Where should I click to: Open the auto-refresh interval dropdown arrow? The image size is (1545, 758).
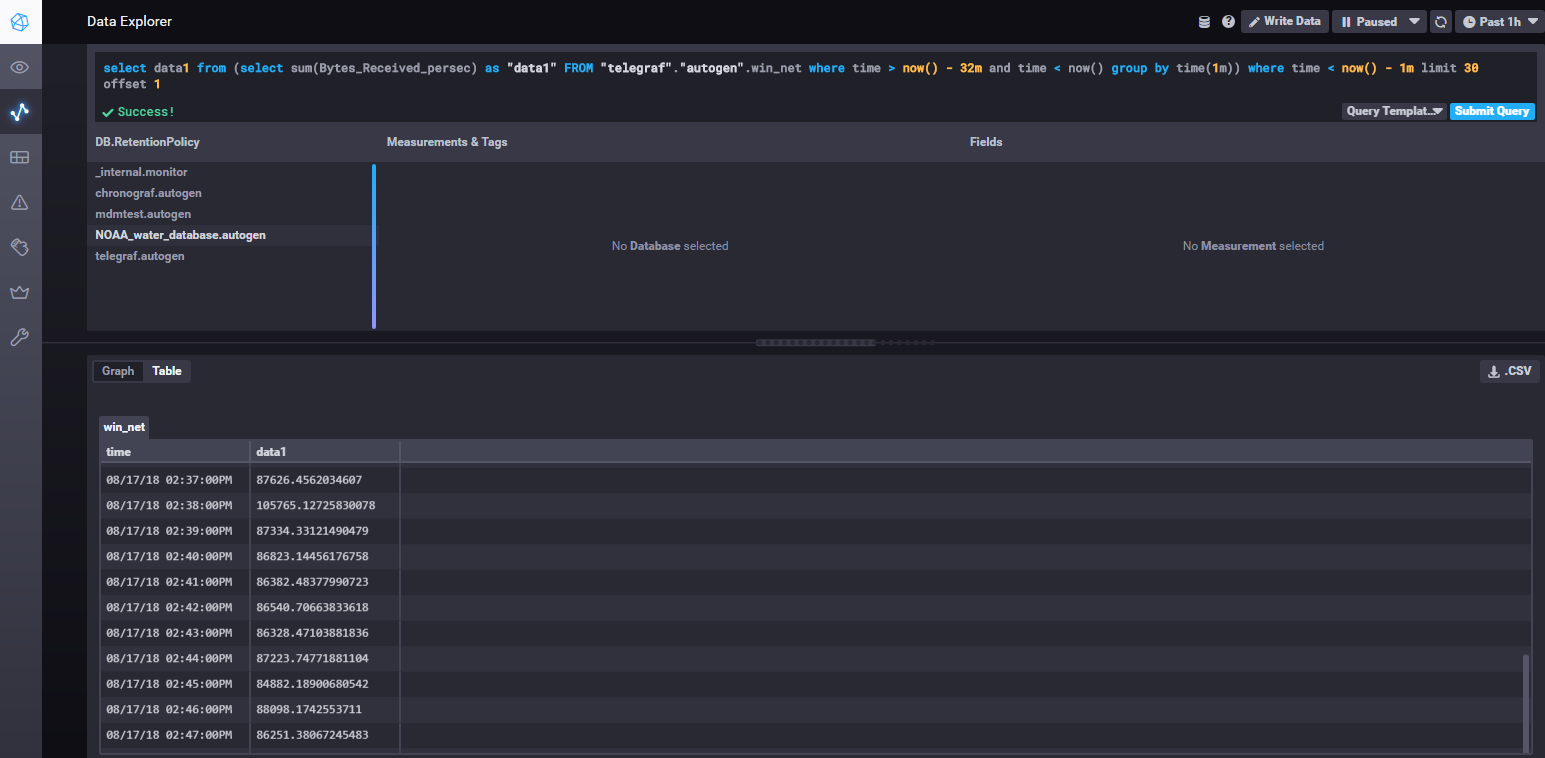(1416, 20)
